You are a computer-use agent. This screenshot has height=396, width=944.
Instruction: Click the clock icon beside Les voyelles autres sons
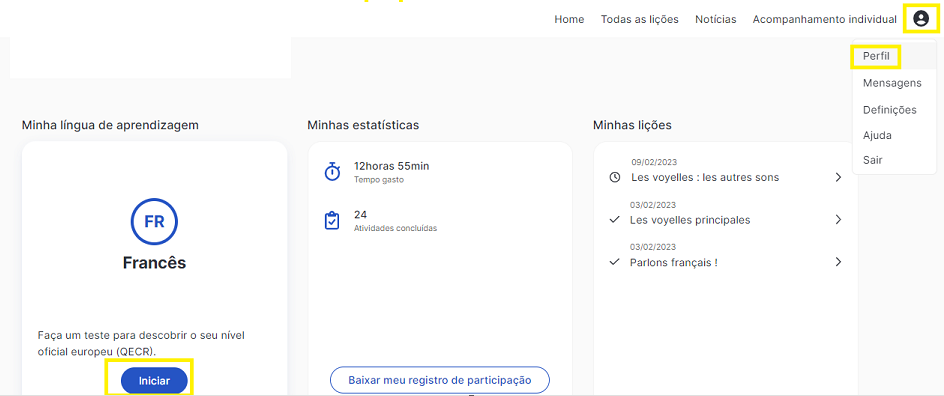pos(615,178)
